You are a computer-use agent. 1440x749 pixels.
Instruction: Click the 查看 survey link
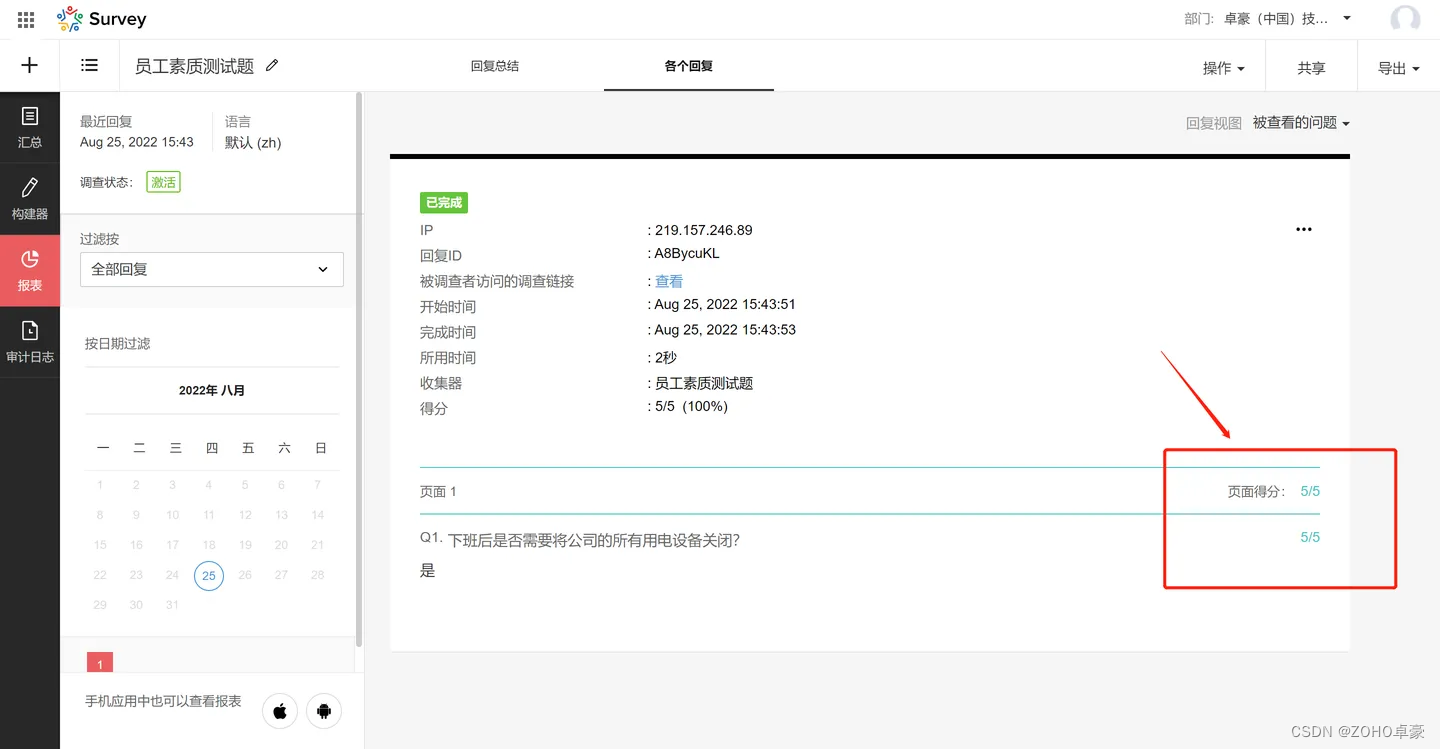(x=669, y=282)
